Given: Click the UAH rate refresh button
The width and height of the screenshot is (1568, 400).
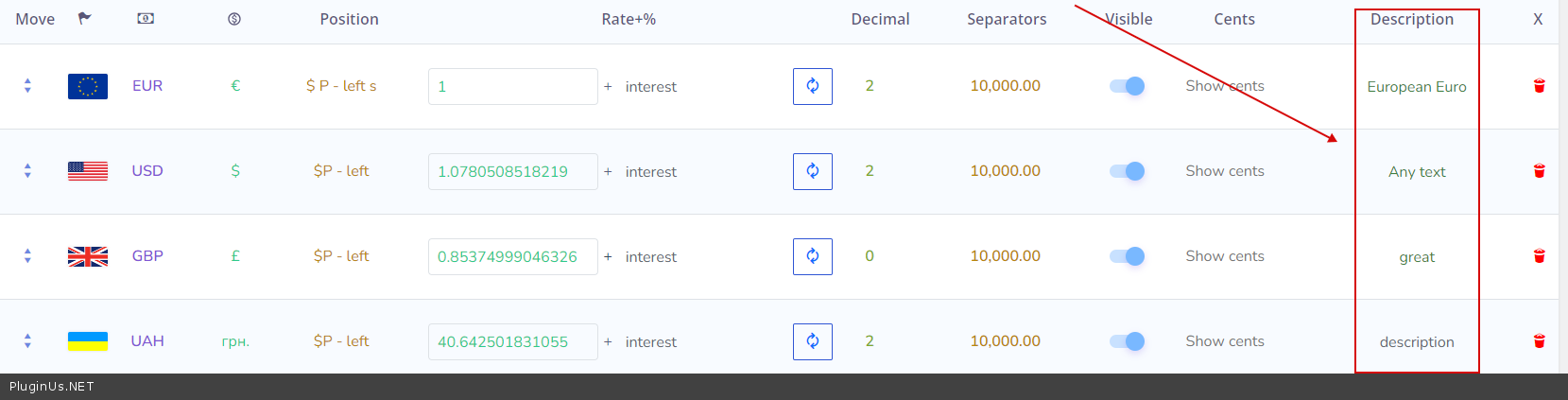Looking at the screenshot, I should (x=812, y=341).
